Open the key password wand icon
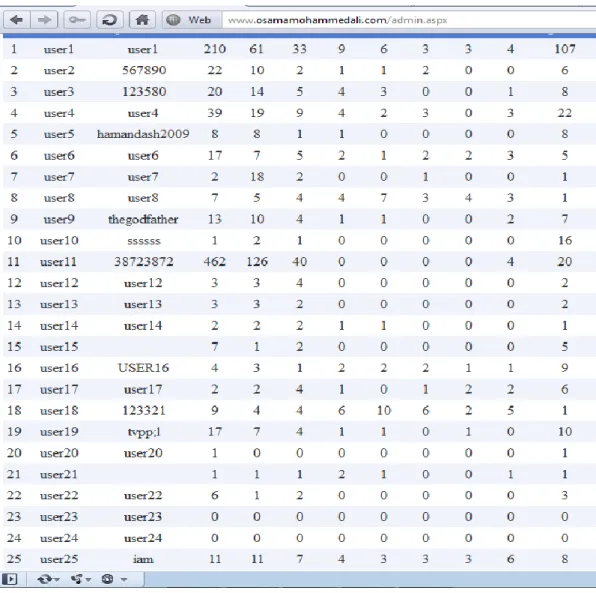 (x=77, y=20)
